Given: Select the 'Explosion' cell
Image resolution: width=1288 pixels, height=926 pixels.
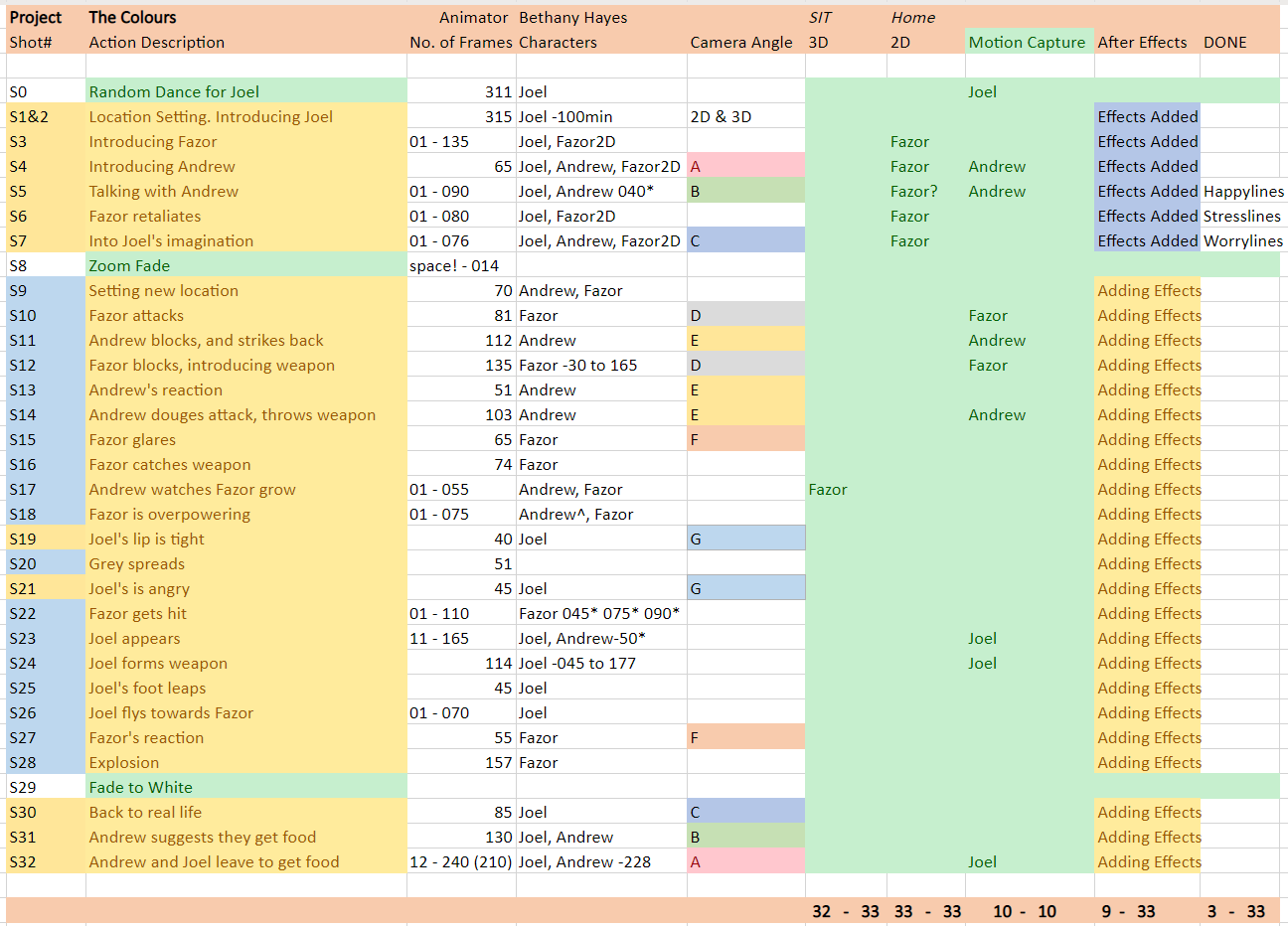Looking at the screenshot, I should point(246,762).
